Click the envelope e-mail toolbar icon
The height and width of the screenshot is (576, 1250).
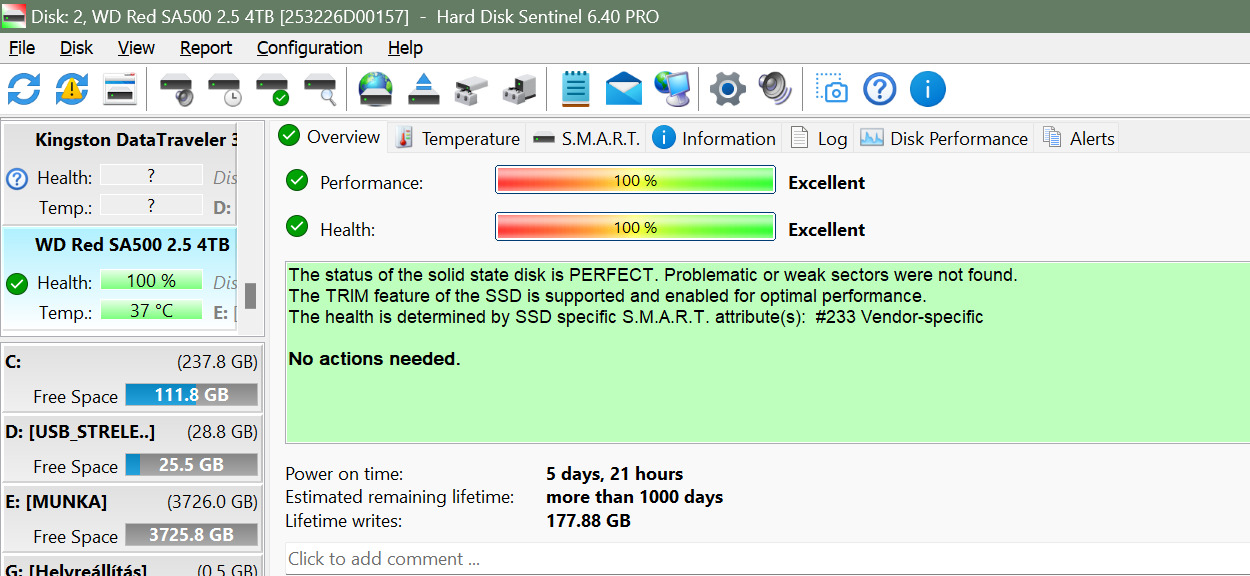coord(623,89)
